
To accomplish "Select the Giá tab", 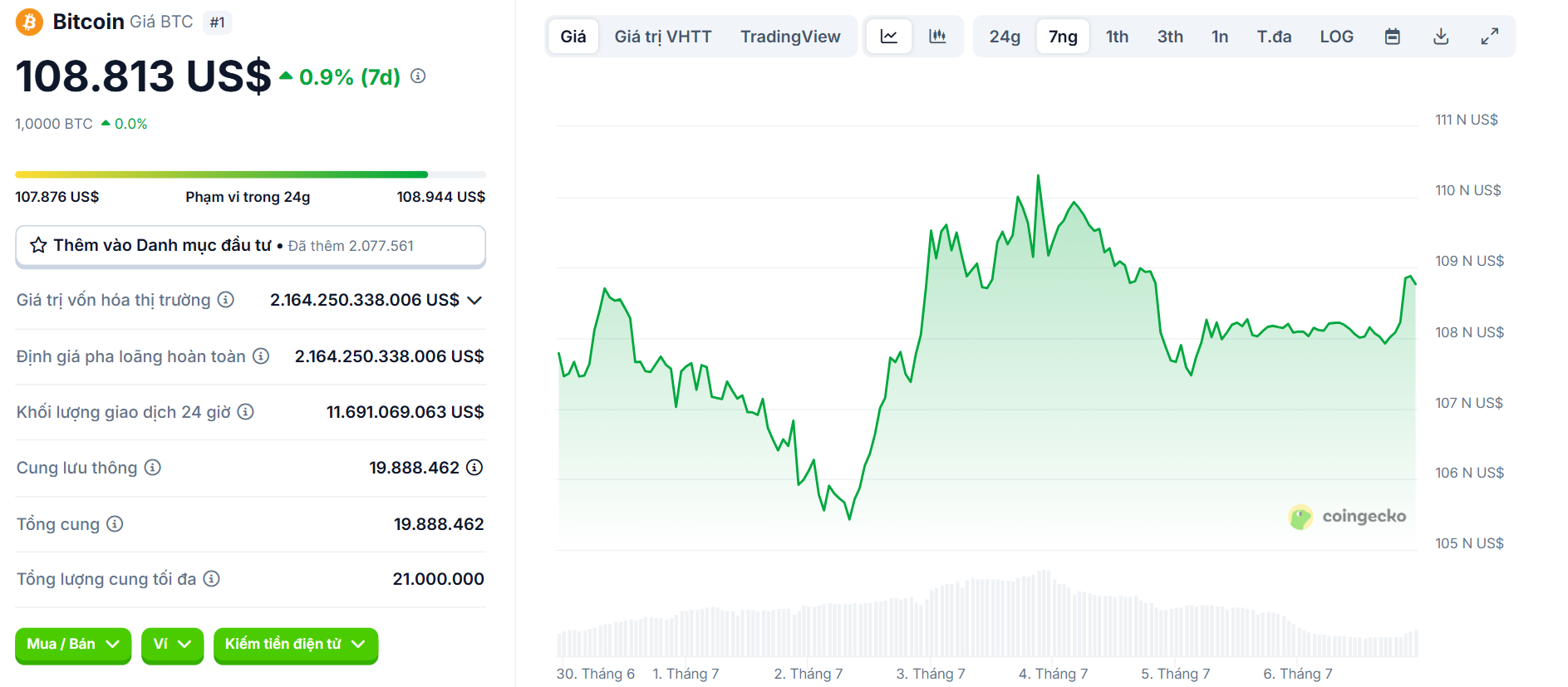I will click(573, 37).
